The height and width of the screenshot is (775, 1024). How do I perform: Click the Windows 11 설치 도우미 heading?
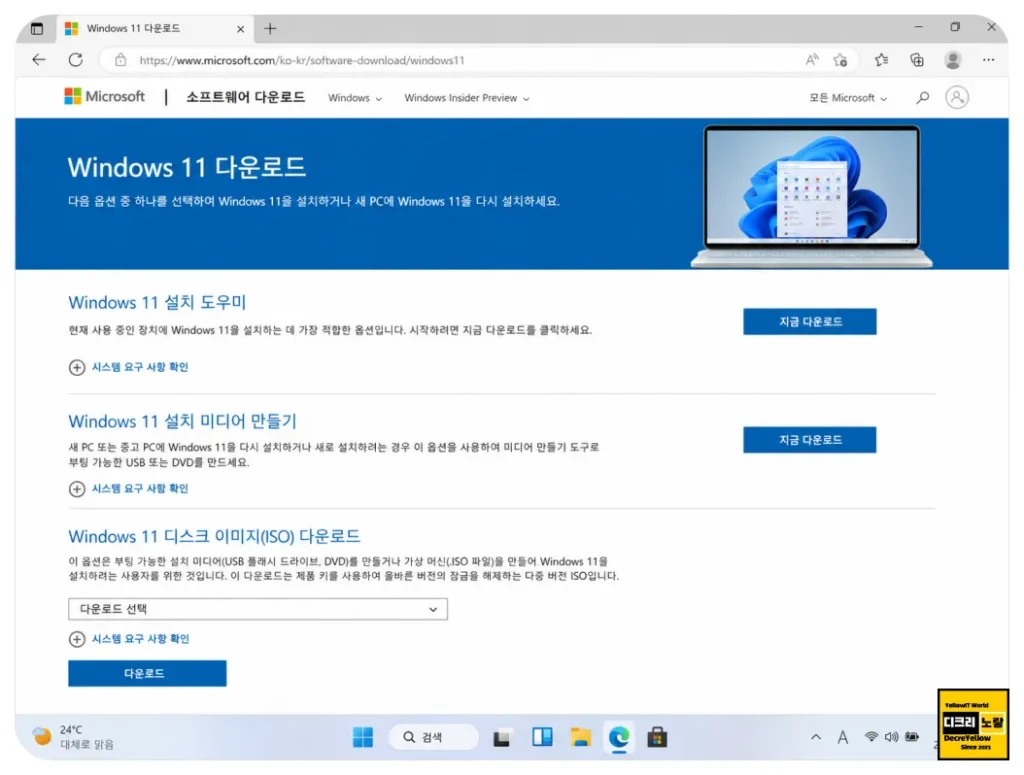(157, 302)
